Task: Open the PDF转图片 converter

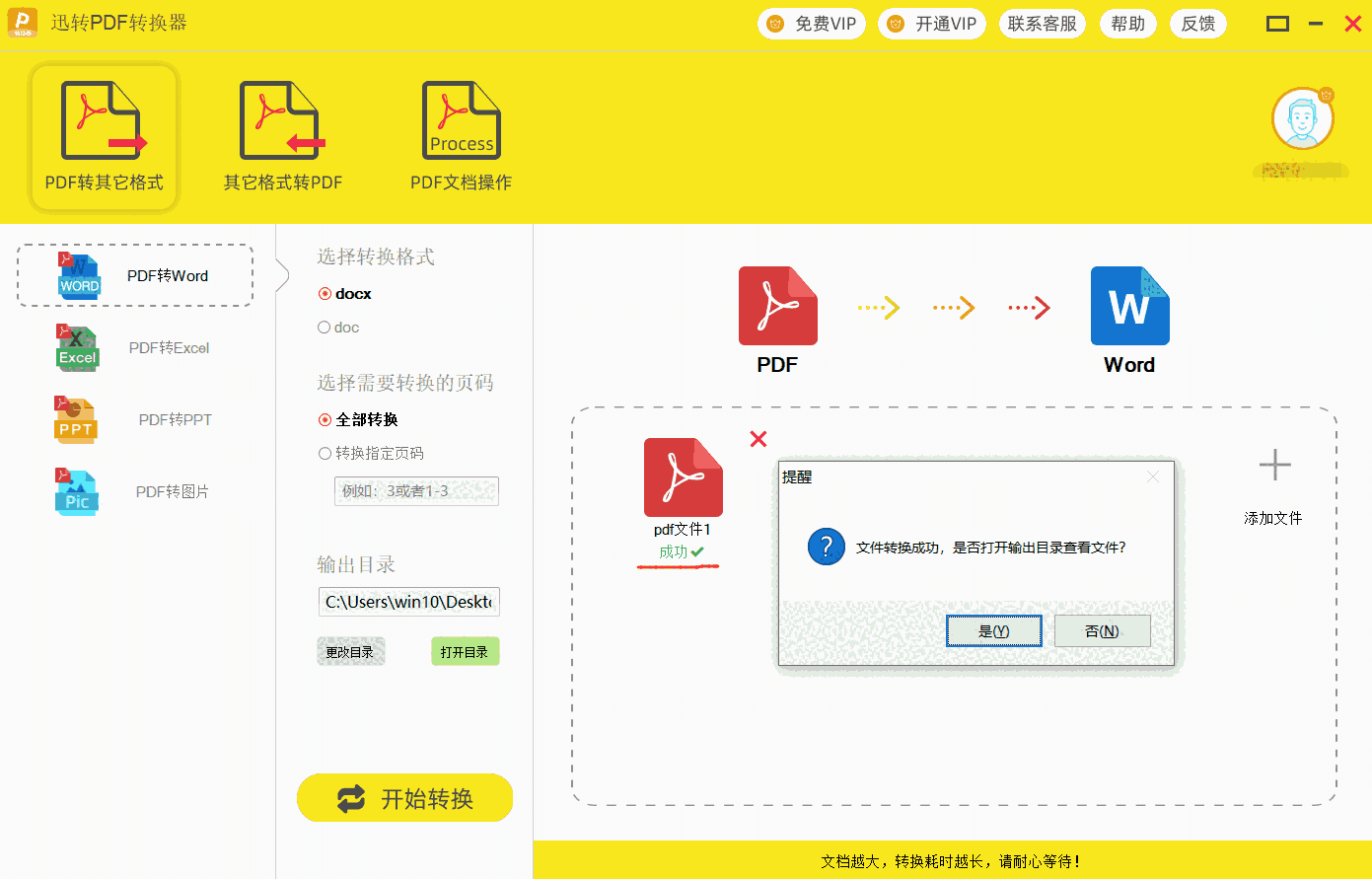Action: tap(134, 490)
